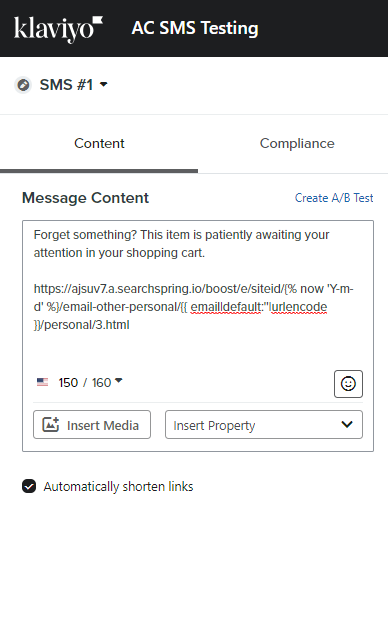Click the Insert Property chevron arrow

coord(347,424)
